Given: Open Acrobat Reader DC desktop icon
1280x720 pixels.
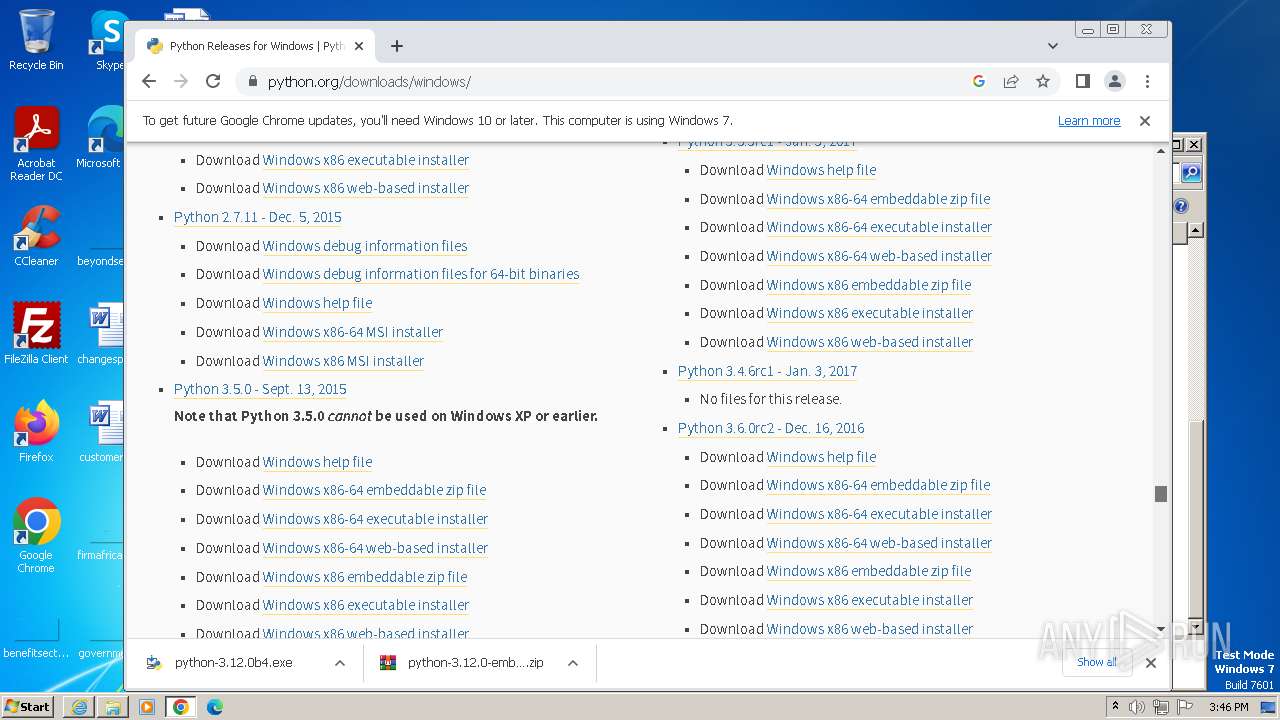Looking at the screenshot, I should (x=36, y=143).
